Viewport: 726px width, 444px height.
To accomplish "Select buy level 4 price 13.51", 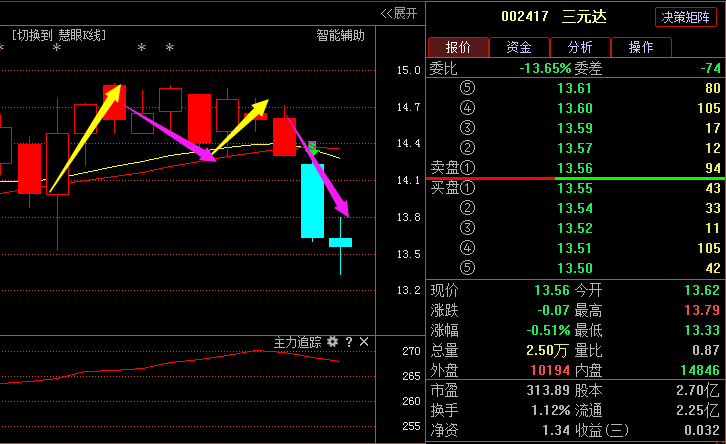I will pos(575,248).
